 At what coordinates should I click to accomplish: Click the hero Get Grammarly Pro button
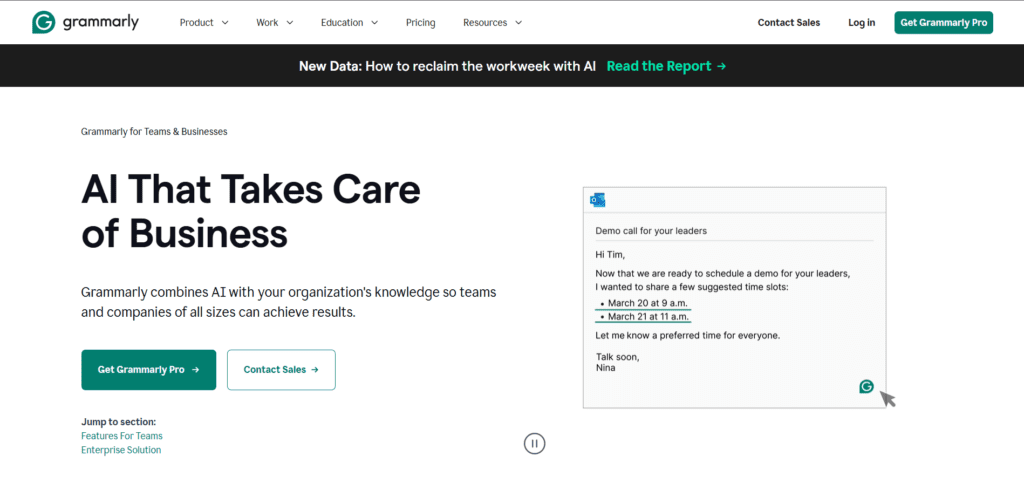(x=149, y=370)
